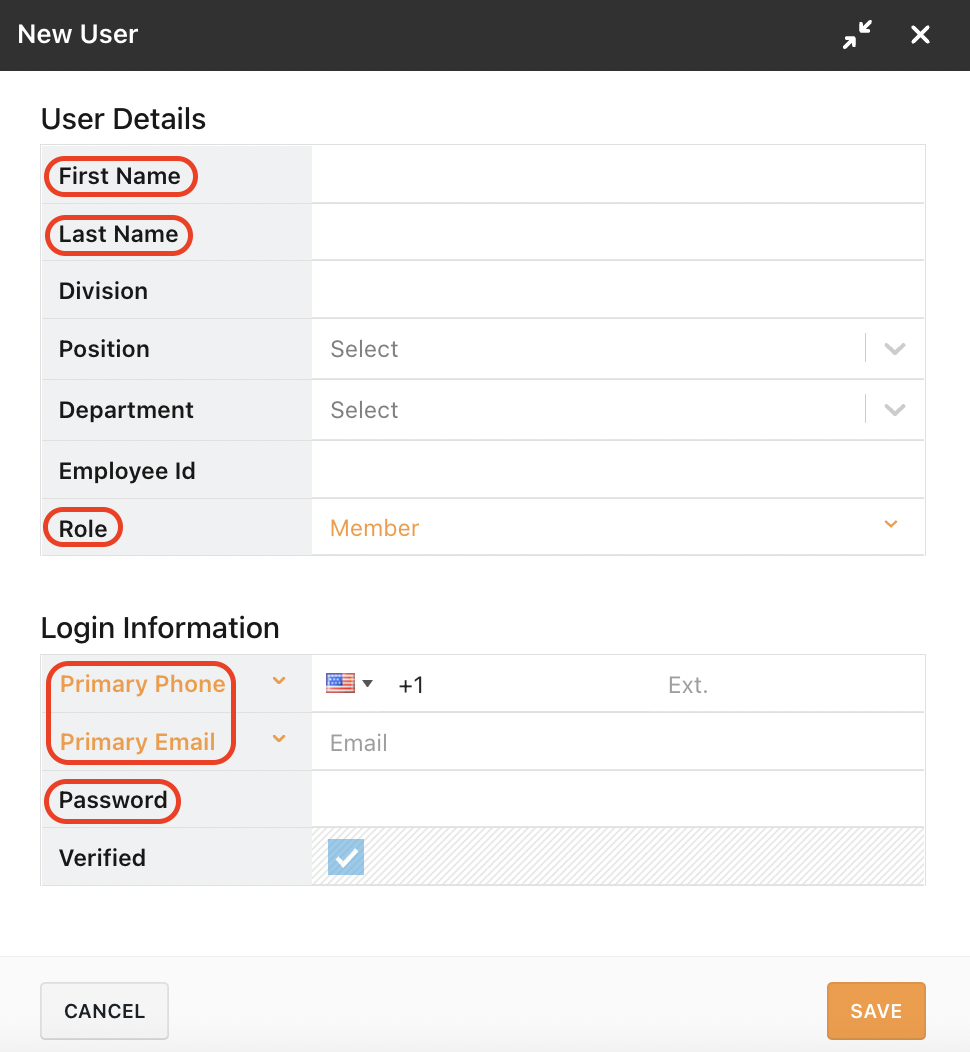This screenshot has width=970, height=1052.
Task: Click the Employee Id input field
Action: (618, 470)
